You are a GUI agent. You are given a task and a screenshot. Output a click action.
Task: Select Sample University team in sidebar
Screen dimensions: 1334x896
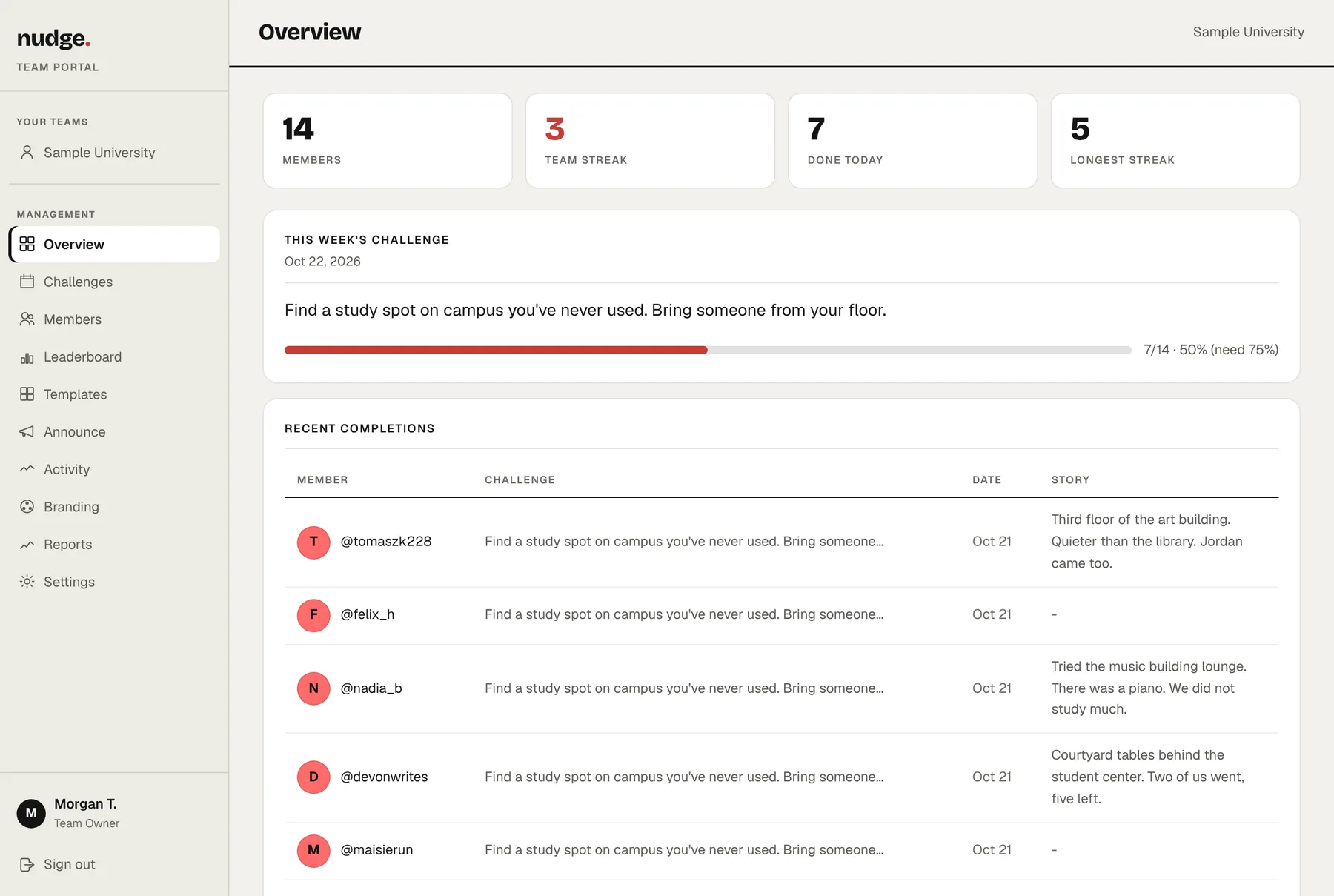tap(114, 153)
